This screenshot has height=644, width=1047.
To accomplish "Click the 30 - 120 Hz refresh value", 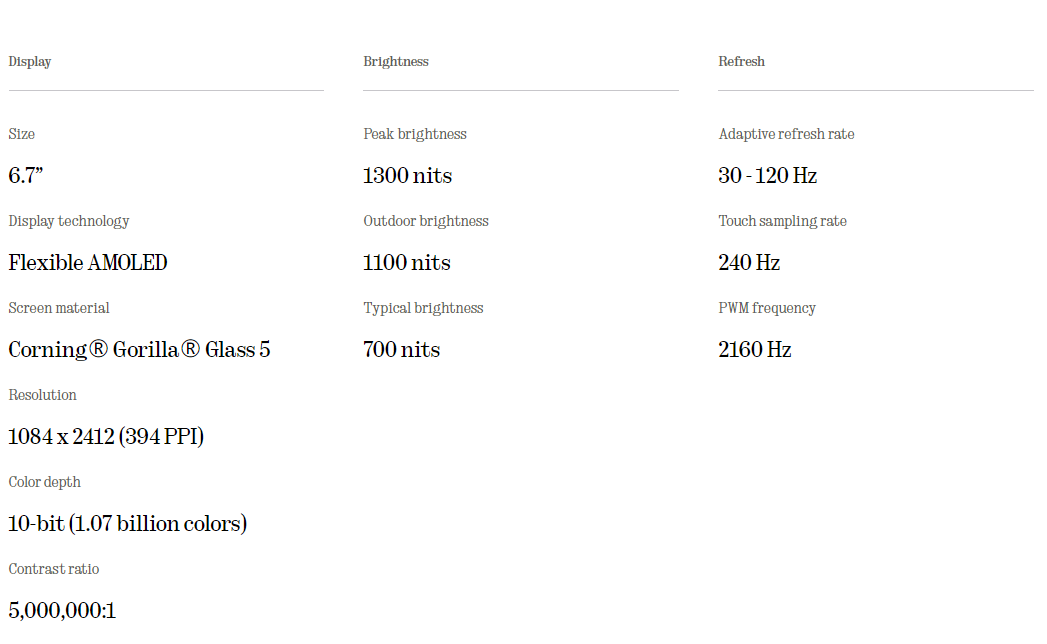I will click(767, 175).
